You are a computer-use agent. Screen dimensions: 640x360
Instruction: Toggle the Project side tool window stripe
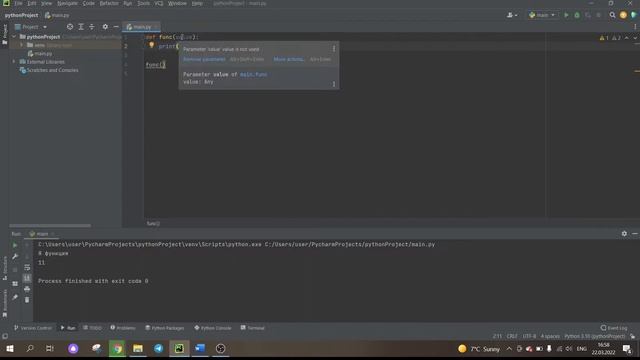[x=4, y=34]
